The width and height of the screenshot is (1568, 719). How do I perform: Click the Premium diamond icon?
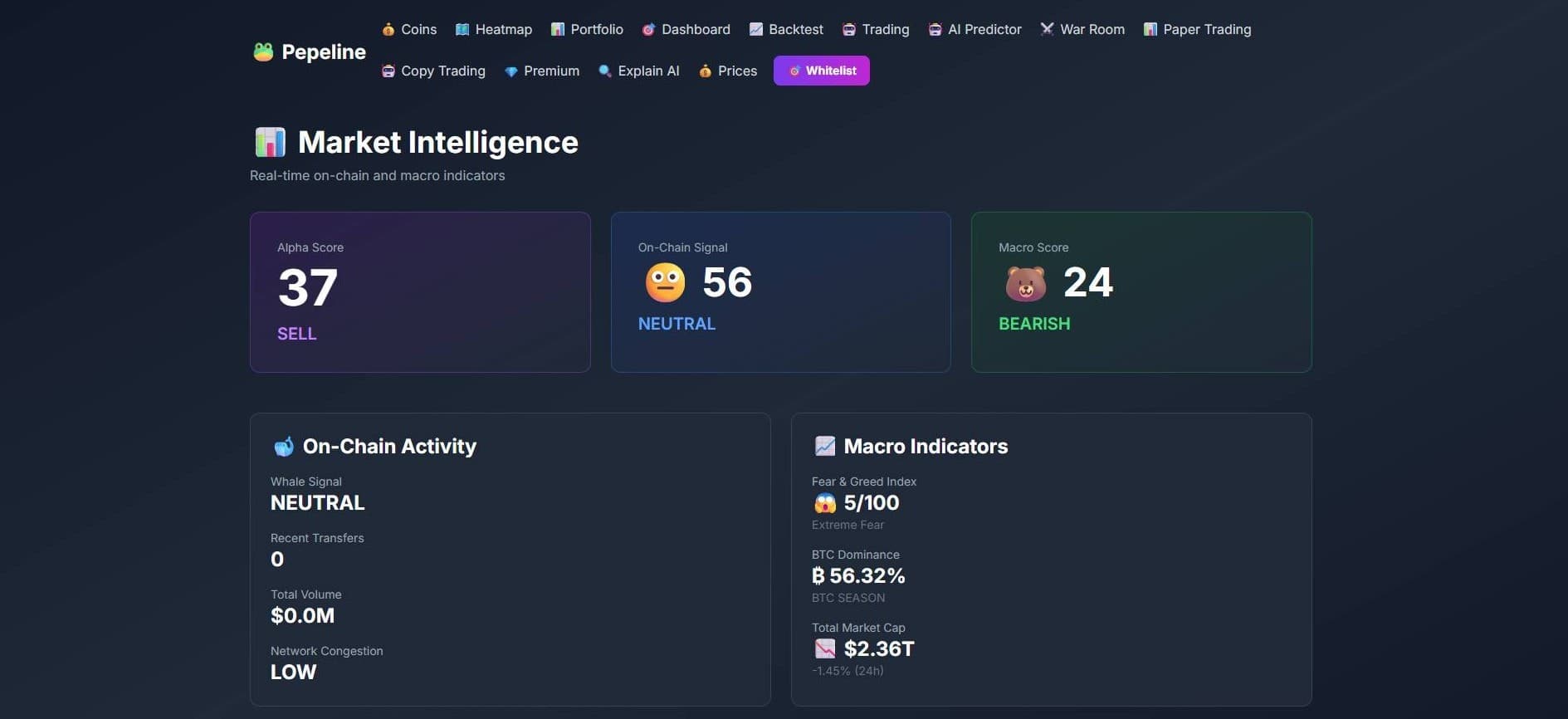click(511, 71)
